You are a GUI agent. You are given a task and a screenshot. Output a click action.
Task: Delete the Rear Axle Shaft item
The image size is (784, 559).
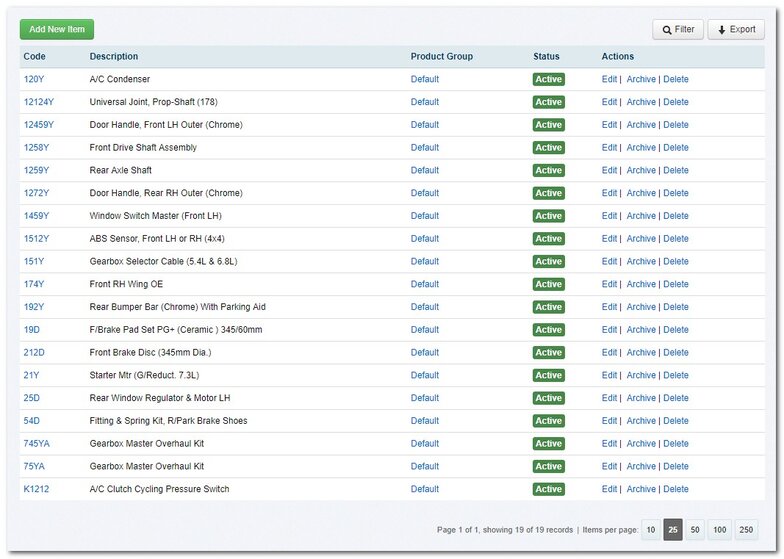[x=676, y=171]
